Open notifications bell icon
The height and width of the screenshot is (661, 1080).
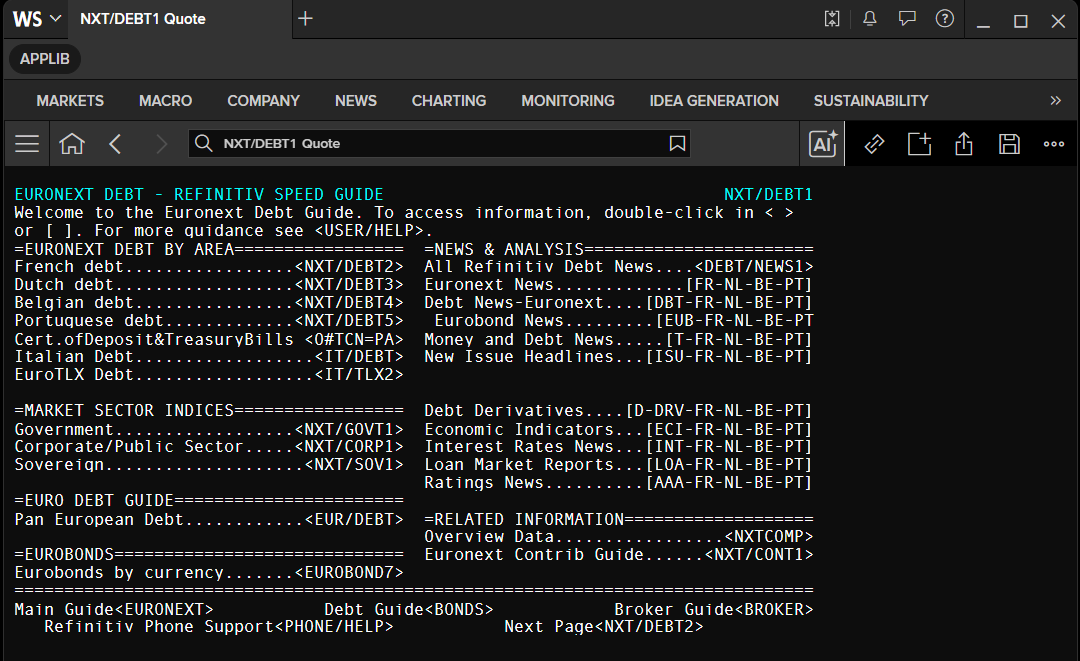(870, 19)
